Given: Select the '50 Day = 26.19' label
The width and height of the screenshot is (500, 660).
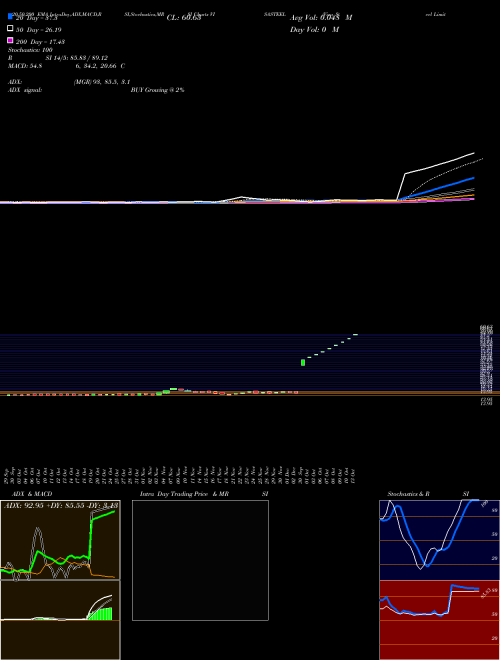Looking at the screenshot, I should click(x=39, y=30).
